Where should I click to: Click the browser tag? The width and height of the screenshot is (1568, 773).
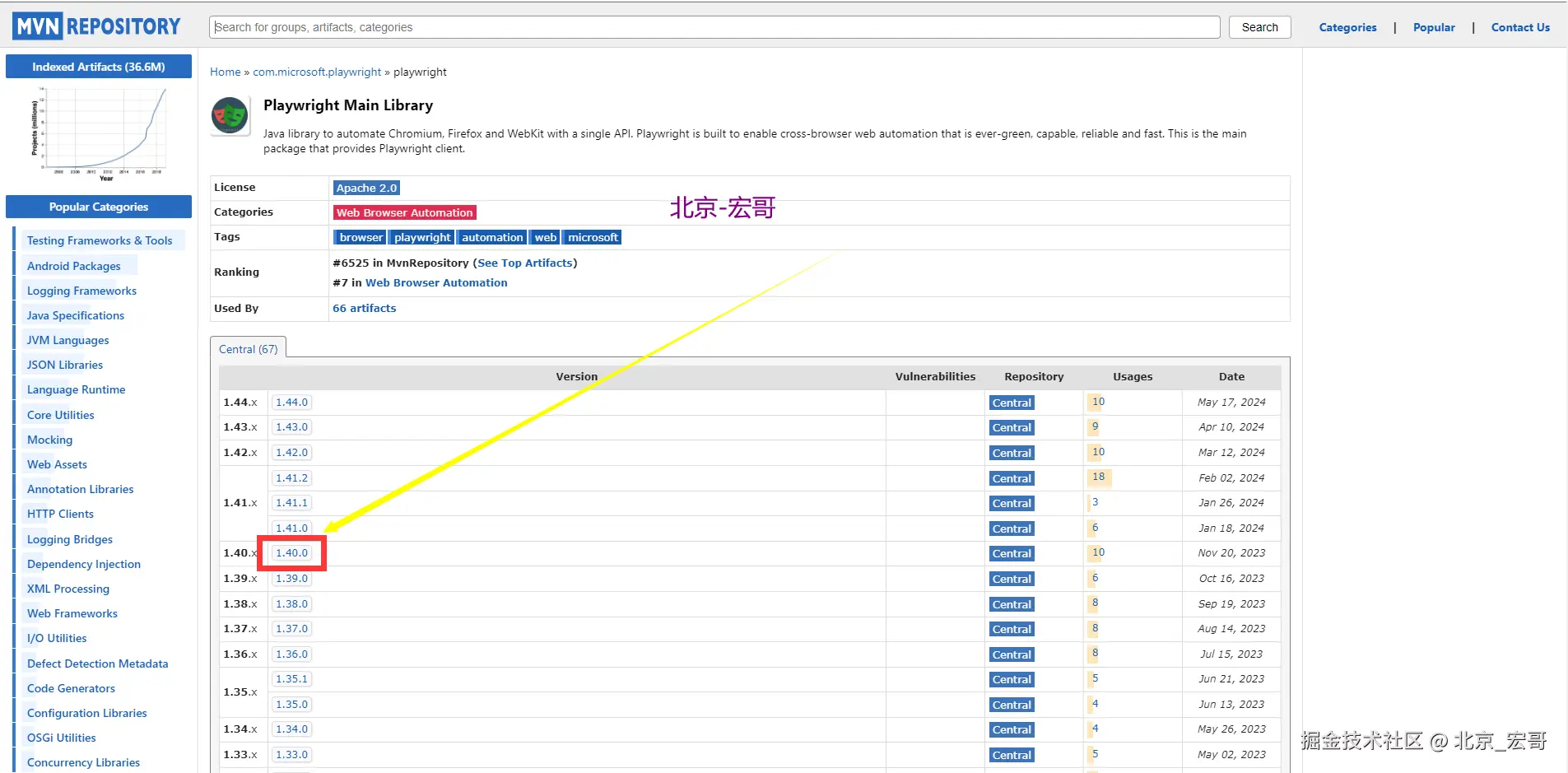pos(361,237)
